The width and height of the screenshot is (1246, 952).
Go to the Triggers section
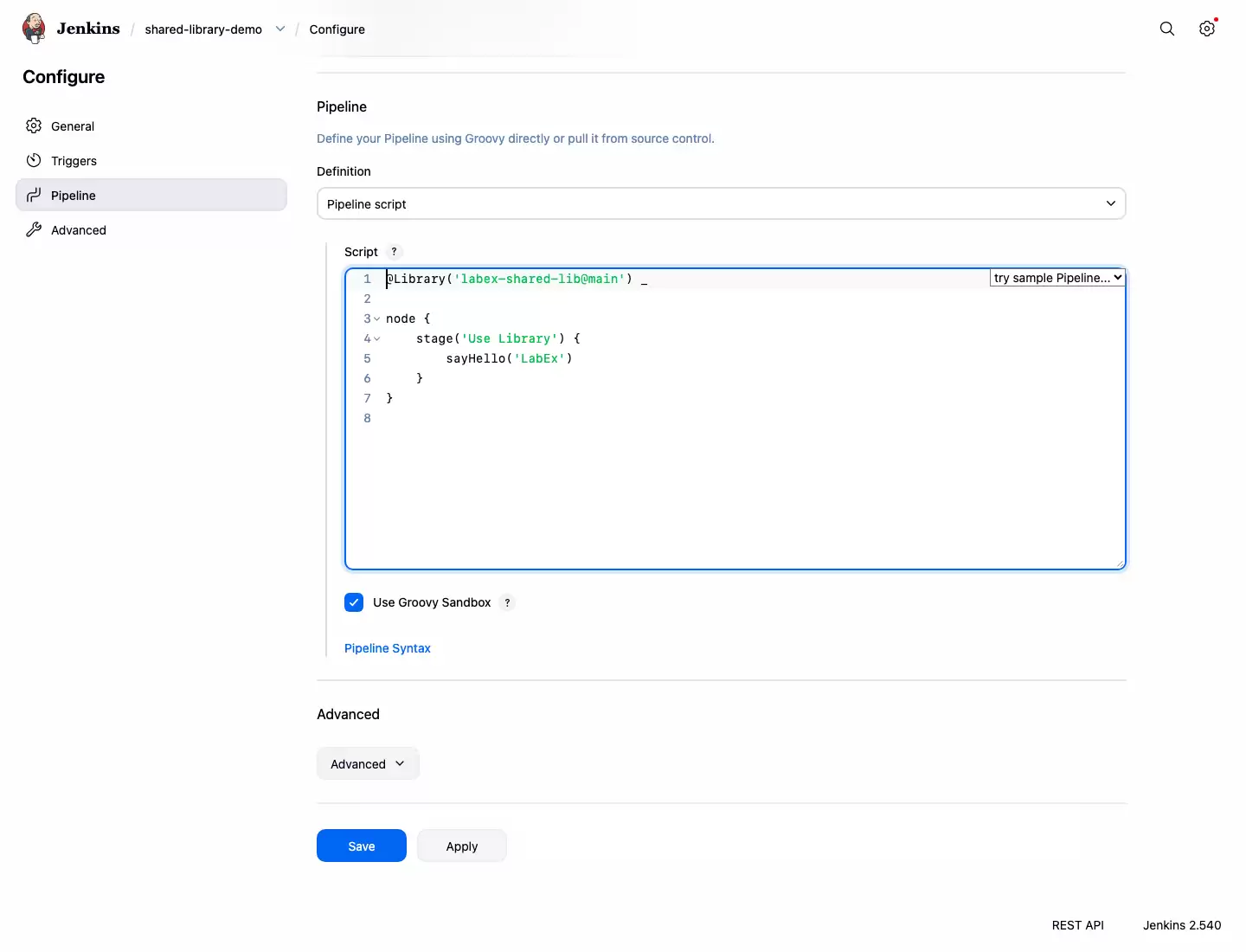151,160
